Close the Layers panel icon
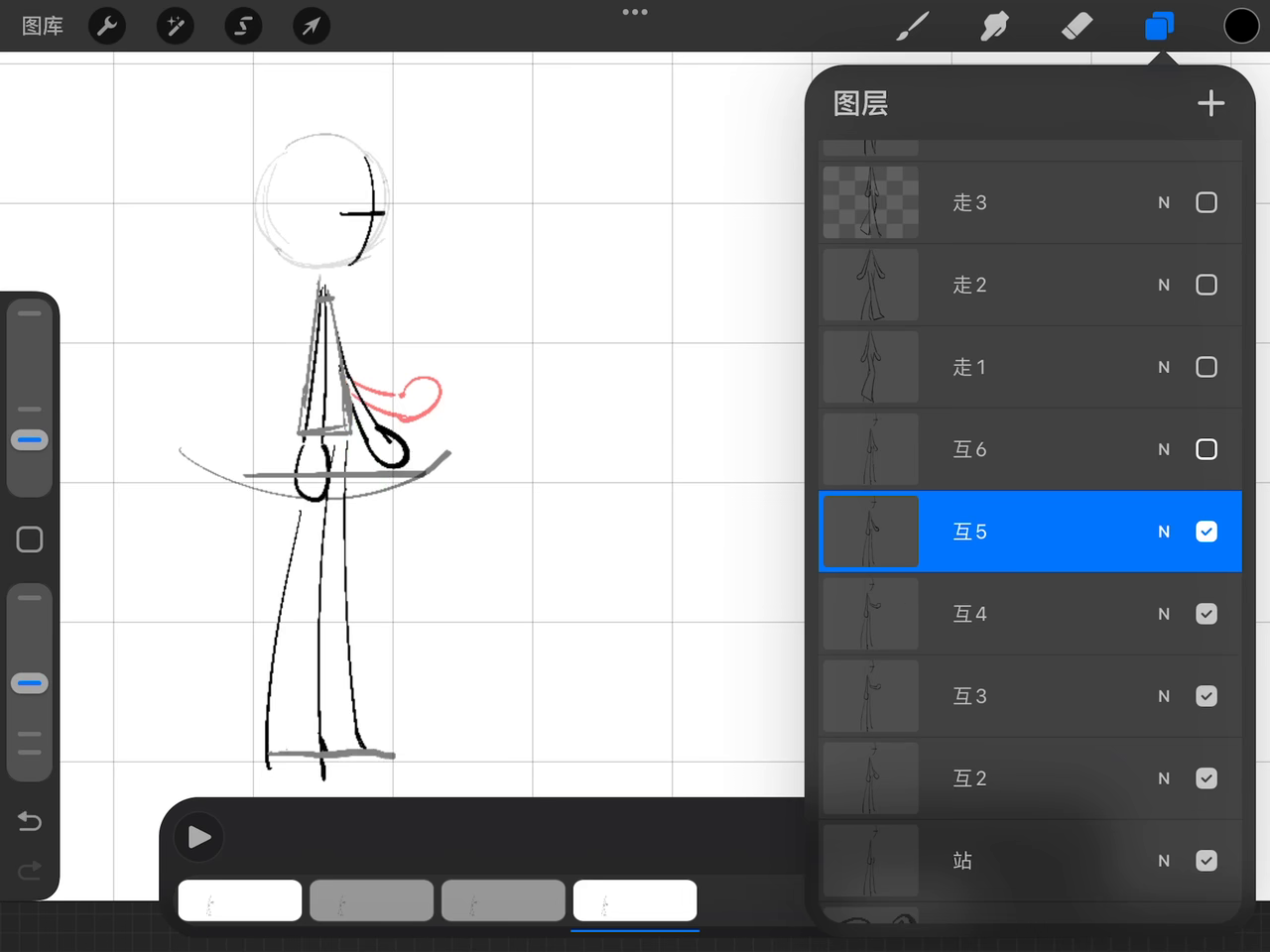This screenshot has height=952, width=1270. [x=1159, y=26]
